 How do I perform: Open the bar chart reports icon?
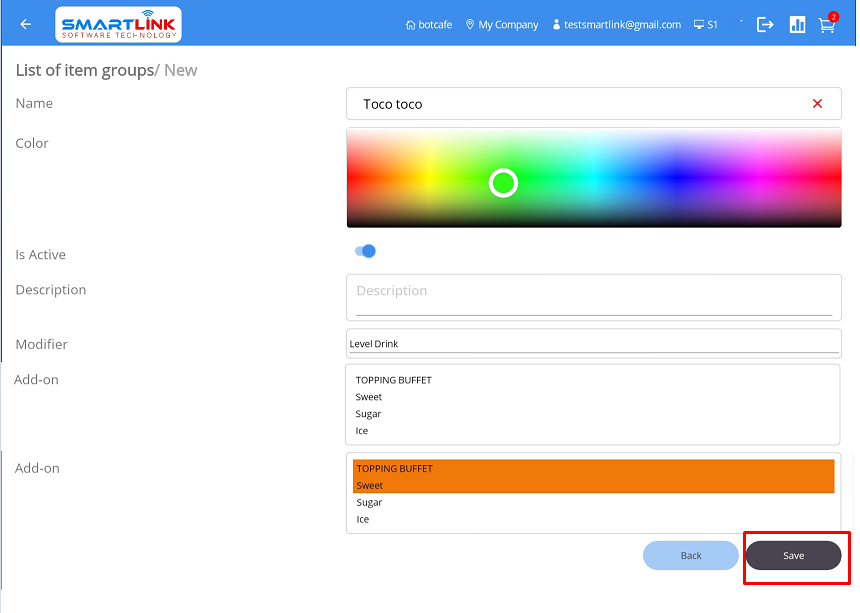coord(797,25)
